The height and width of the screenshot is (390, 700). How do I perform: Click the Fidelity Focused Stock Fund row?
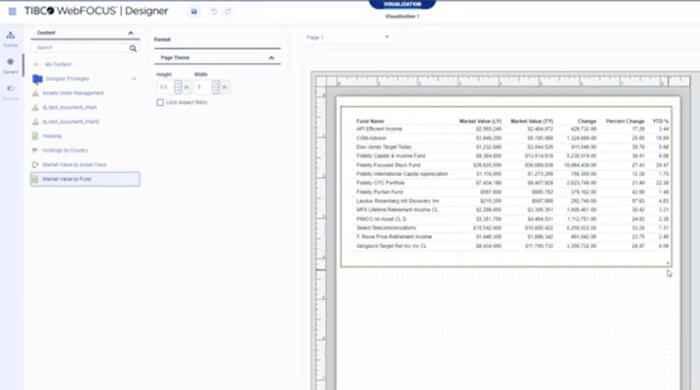click(512, 165)
